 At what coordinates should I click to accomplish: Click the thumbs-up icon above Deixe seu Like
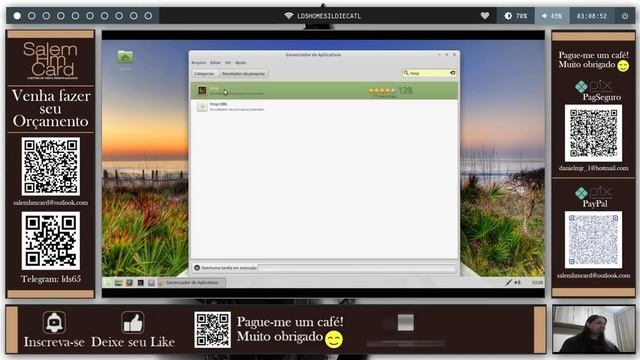(x=133, y=322)
